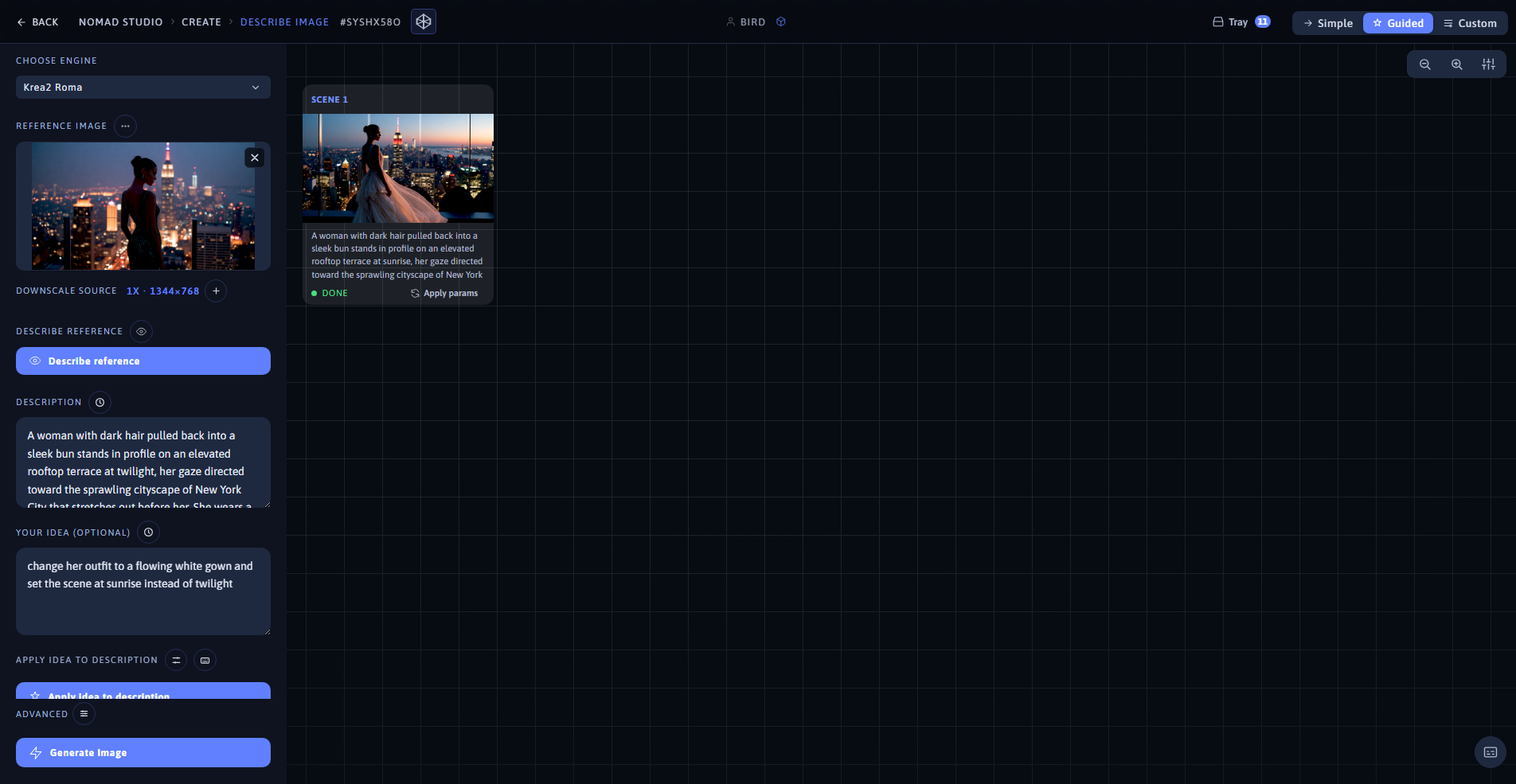Select the Scene 1 generated image
Image resolution: width=1516 pixels, height=784 pixels.
[398, 168]
